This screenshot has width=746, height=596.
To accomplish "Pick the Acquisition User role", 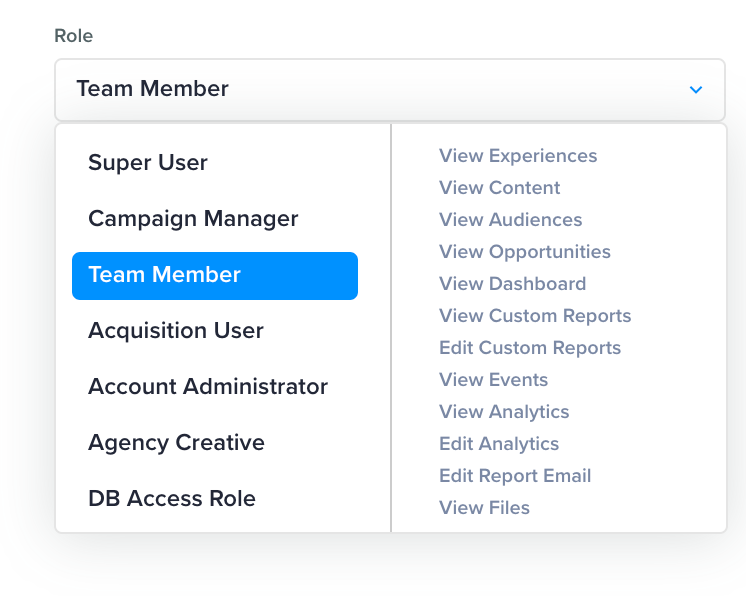I will coord(176,331).
